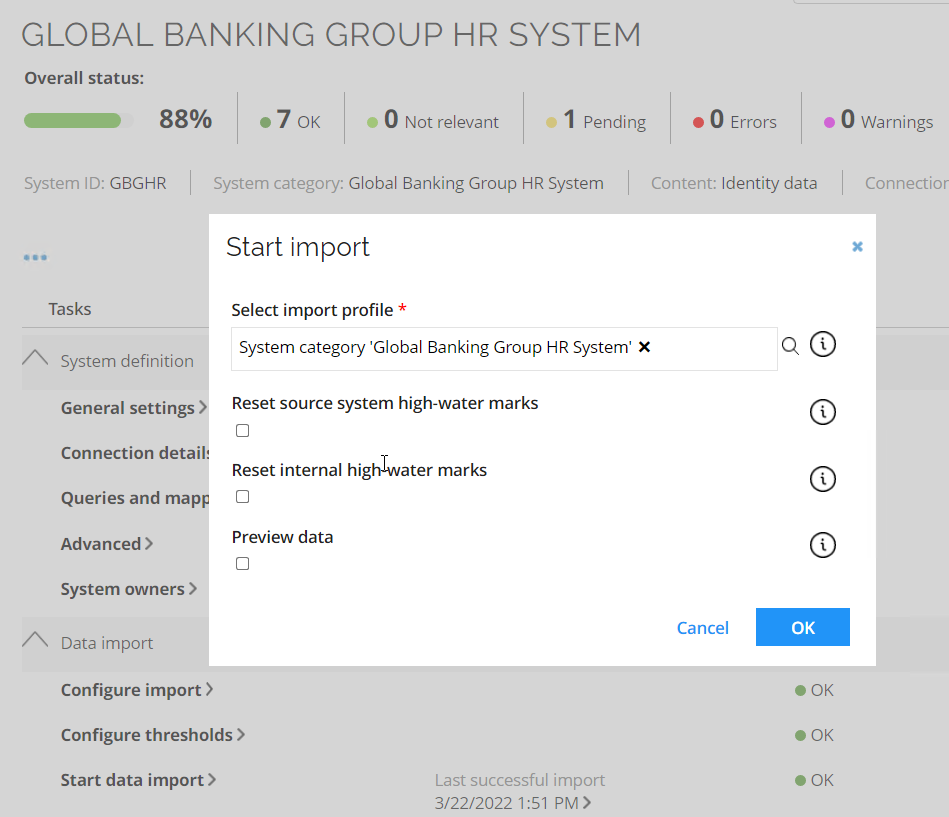Image resolution: width=949 pixels, height=817 pixels.
Task: Cancel the import dialog
Action: tap(703, 628)
